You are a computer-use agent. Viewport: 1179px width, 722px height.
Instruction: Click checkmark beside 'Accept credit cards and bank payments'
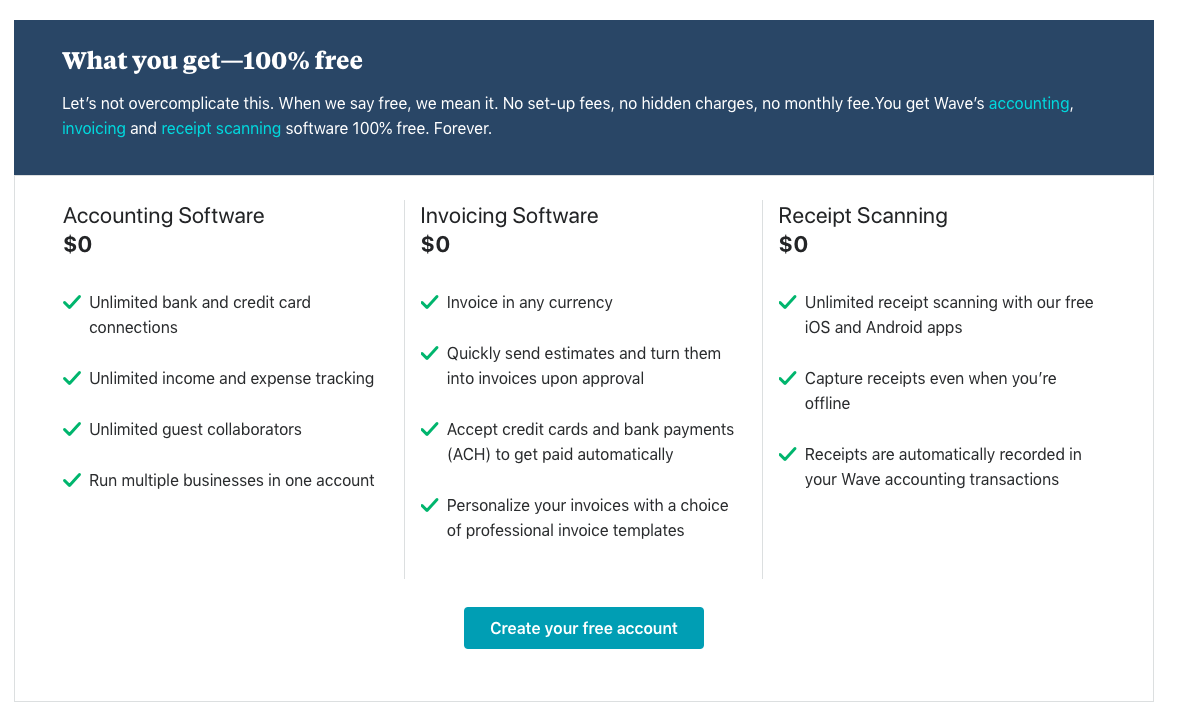tap(429, 429)
